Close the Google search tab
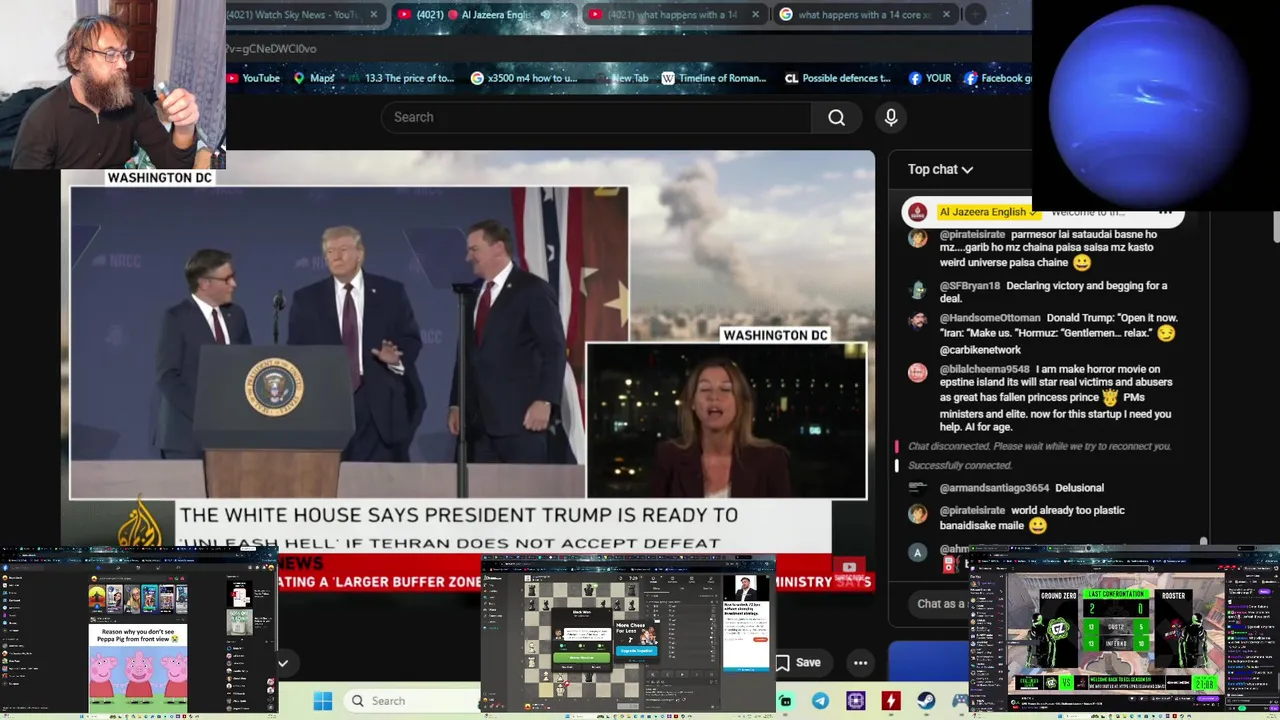This screenshot has width=1280, height=720. click(945, 14)
